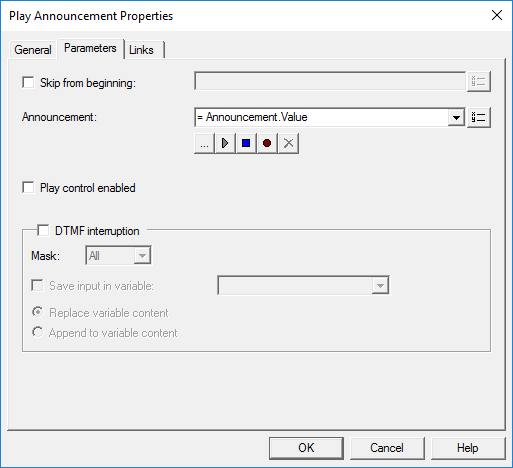Select Replace variable content radio button
Image resolution: width=513 pixels, height=468 pixels.
37,312
